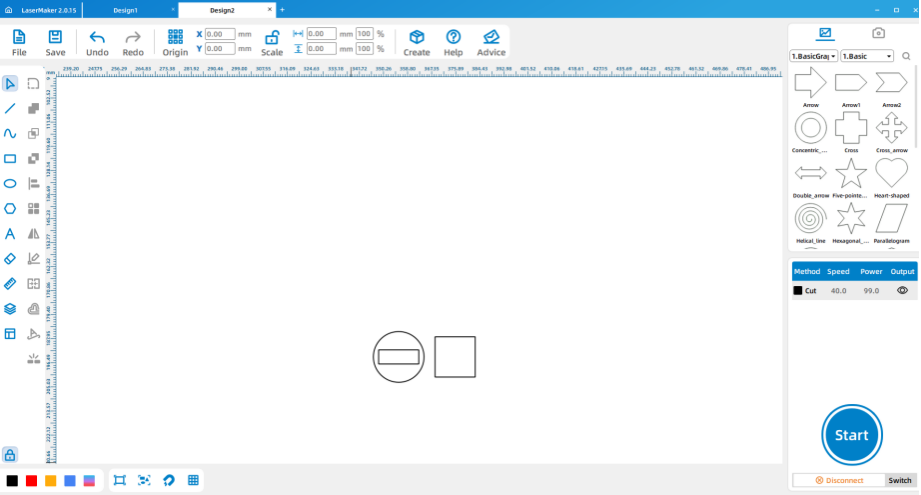The width and height of the screenshot is (921, 495).
Task: Select the Polygon hexagon tool
Action: point(10,208)
